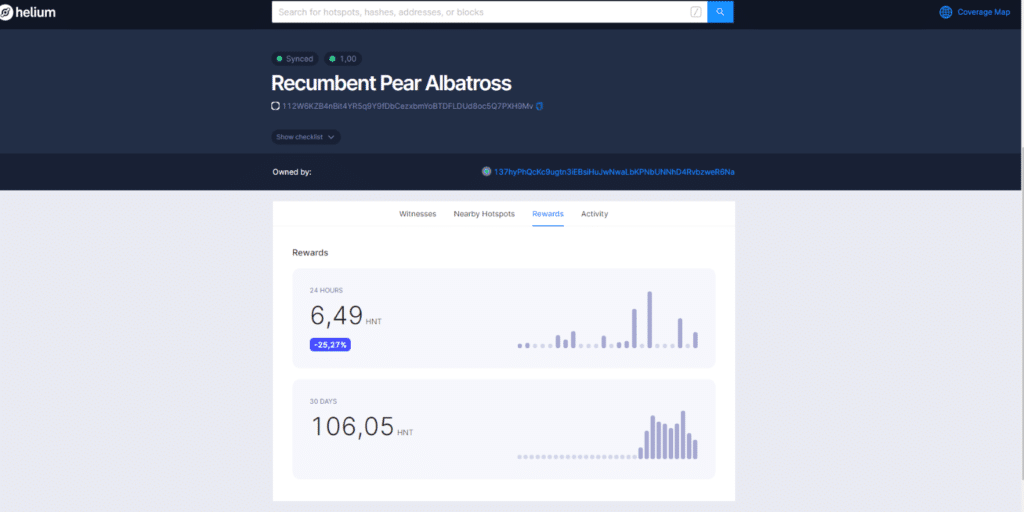The image size is (1024, 512).
Task: Click the tallest bar in the 24 hours chart
Action: point(649,320)
